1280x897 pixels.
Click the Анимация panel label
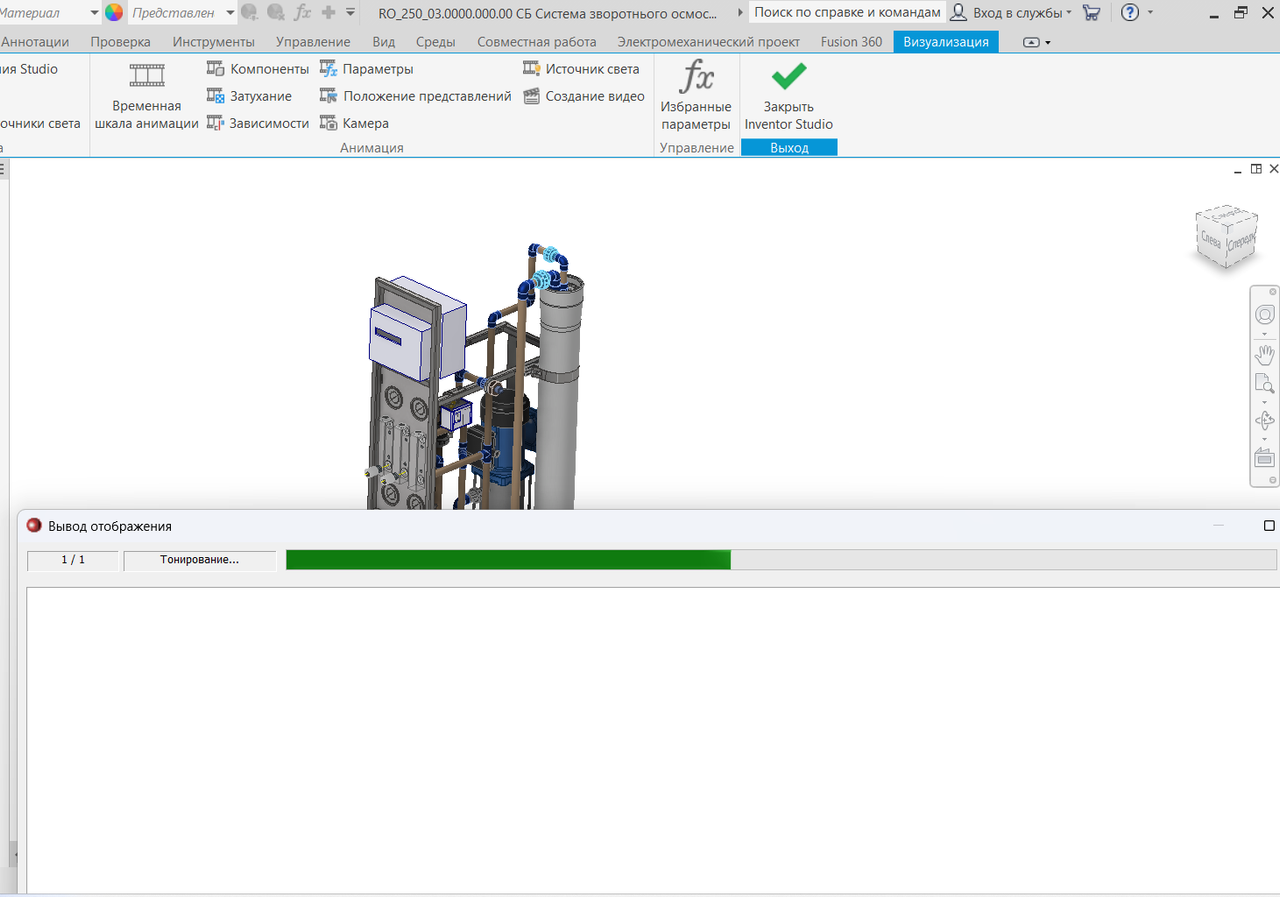(x=372, y=148)
